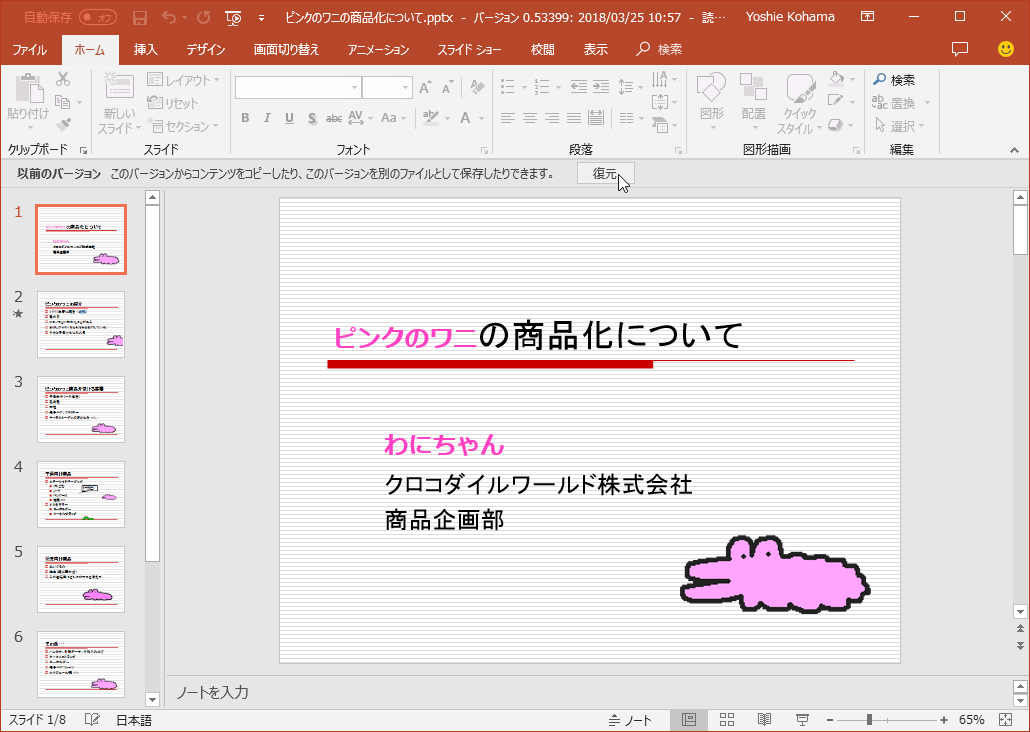Toggle the 自動保存 AutoSave switch
Viewport: 1030px width, 732px height.
pos(98,17)
